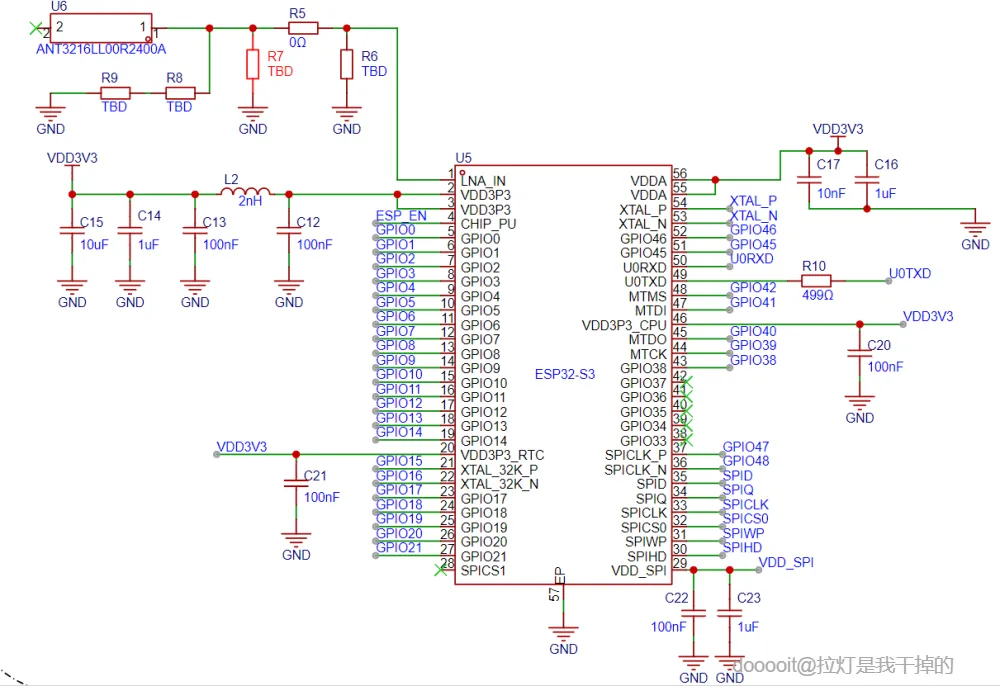Click the U5 designator text
The width and height of the screenshot is (1000, 686).
point(464,157)
